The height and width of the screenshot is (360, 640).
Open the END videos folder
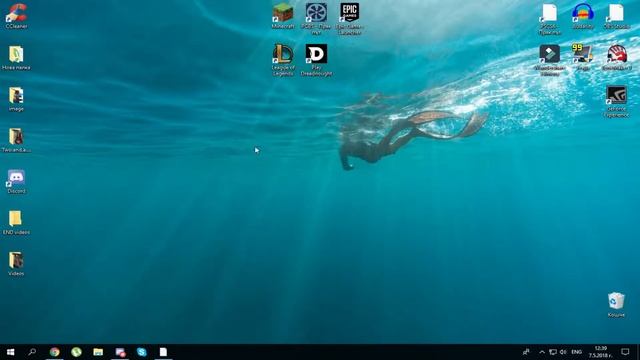[x=16, y=222]
